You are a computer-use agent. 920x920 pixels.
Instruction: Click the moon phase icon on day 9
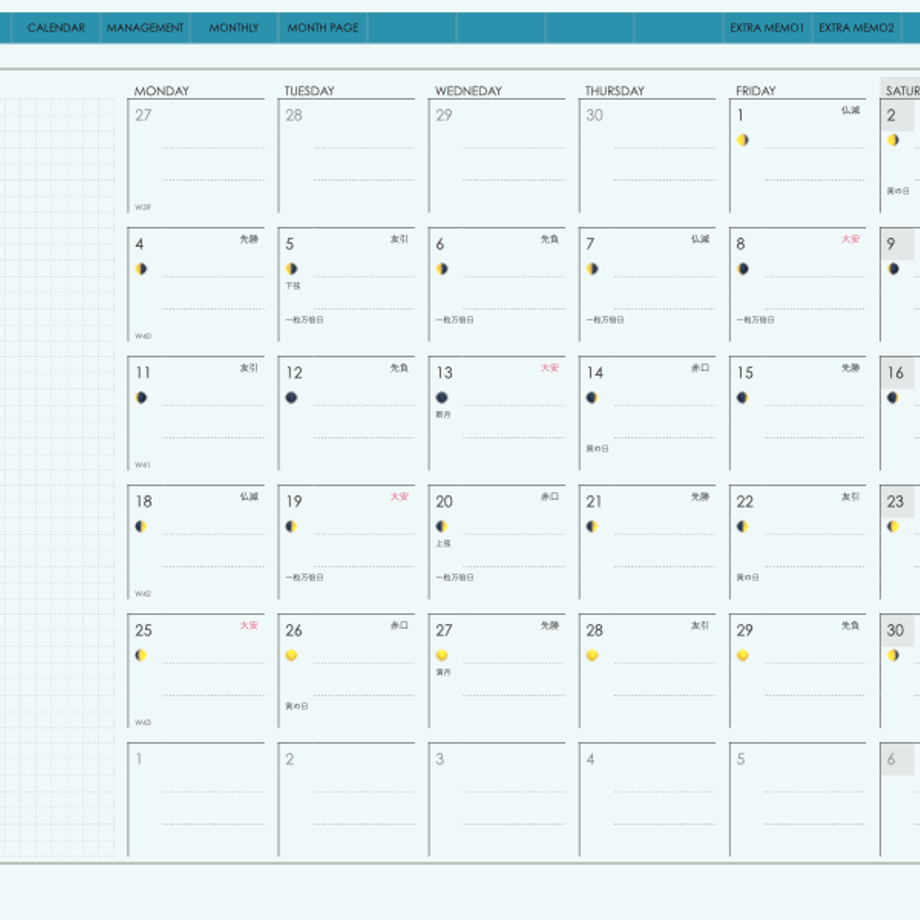893,269
